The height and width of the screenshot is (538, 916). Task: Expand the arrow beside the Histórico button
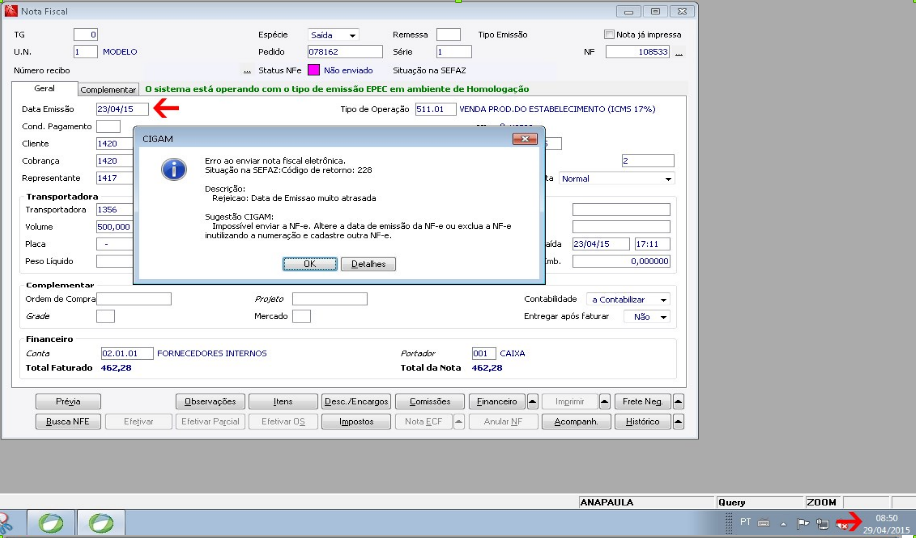point(678,421)
